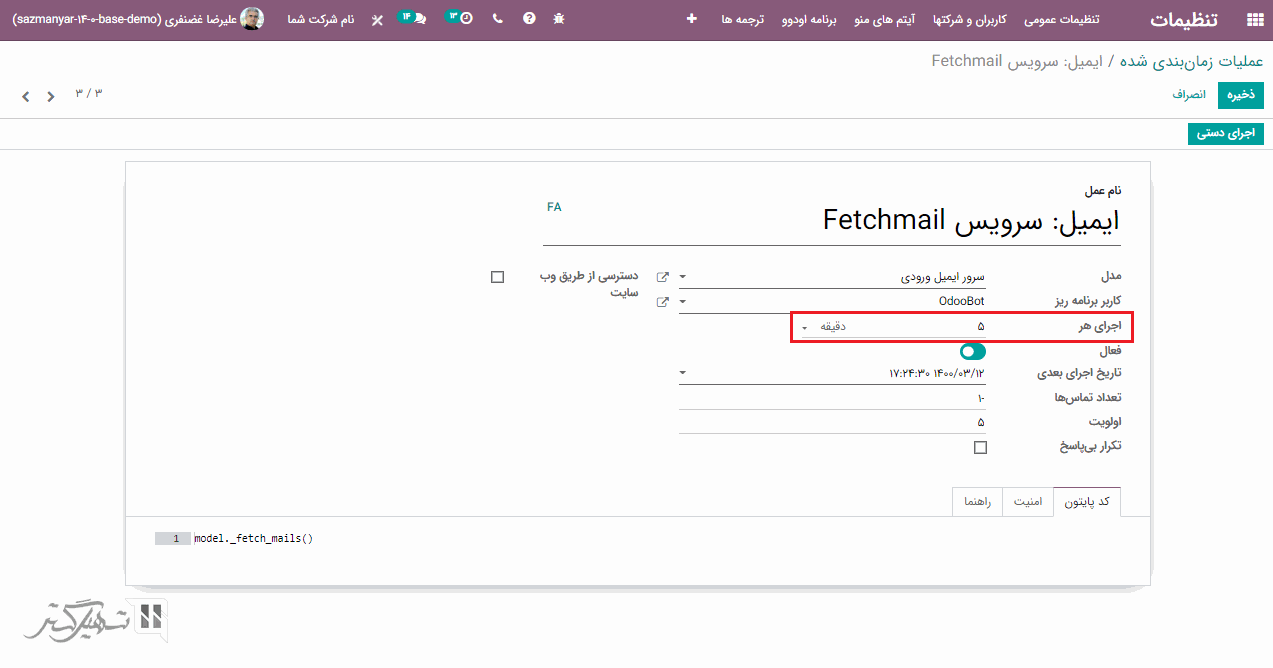The height and width of the screenshot is (668, 1273).
Task: Click the اولویت input field
Action: pyautogui.click(x=832, y=422)
